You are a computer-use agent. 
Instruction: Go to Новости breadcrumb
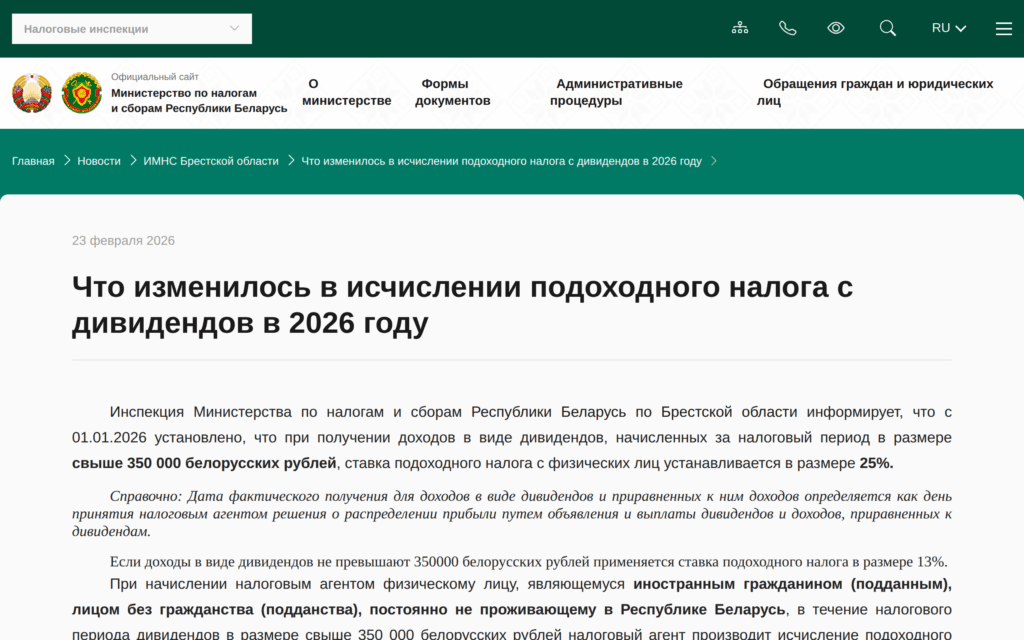click(x=99, y=161)
